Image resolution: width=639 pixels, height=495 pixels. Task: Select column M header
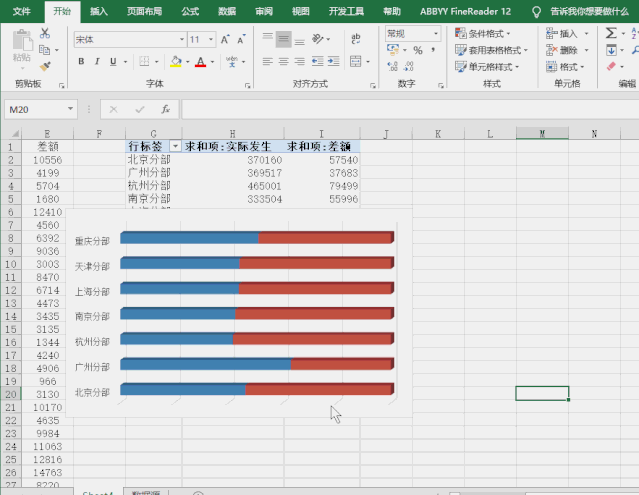tap(542, 133)
